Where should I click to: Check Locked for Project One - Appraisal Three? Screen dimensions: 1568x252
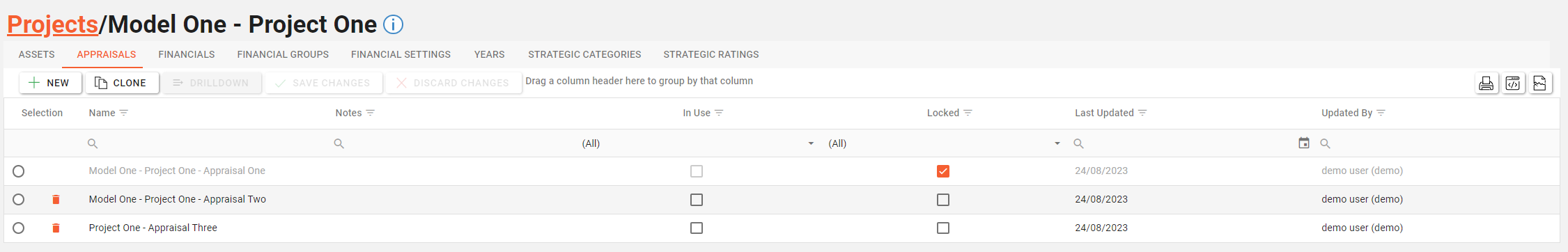[943, 228]
